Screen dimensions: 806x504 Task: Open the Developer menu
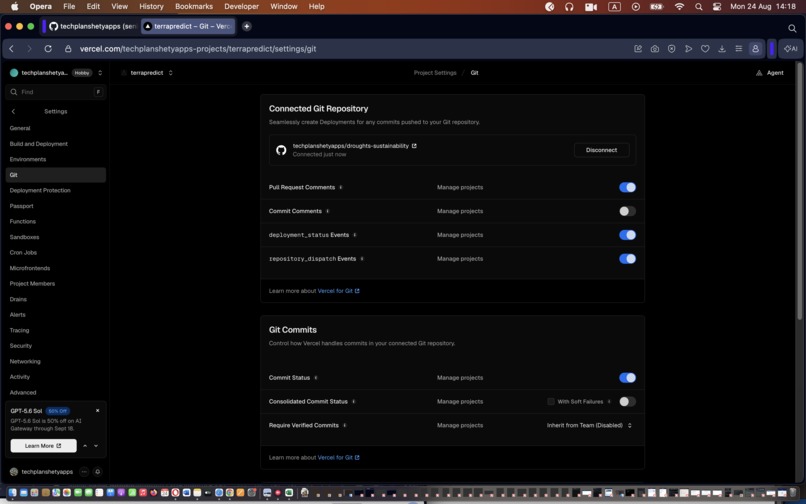click(242, 7)
